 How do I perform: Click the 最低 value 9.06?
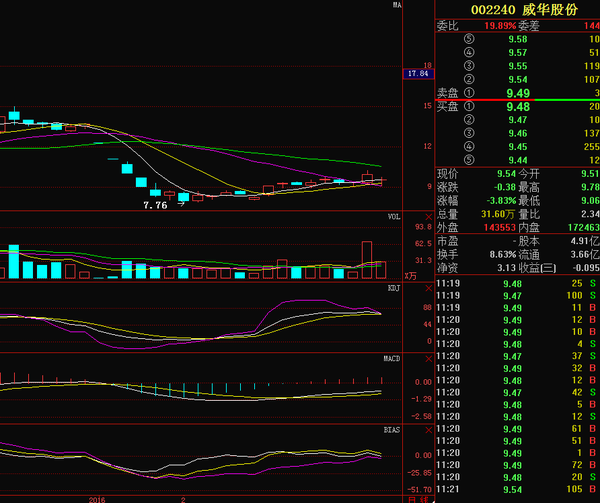590,201
